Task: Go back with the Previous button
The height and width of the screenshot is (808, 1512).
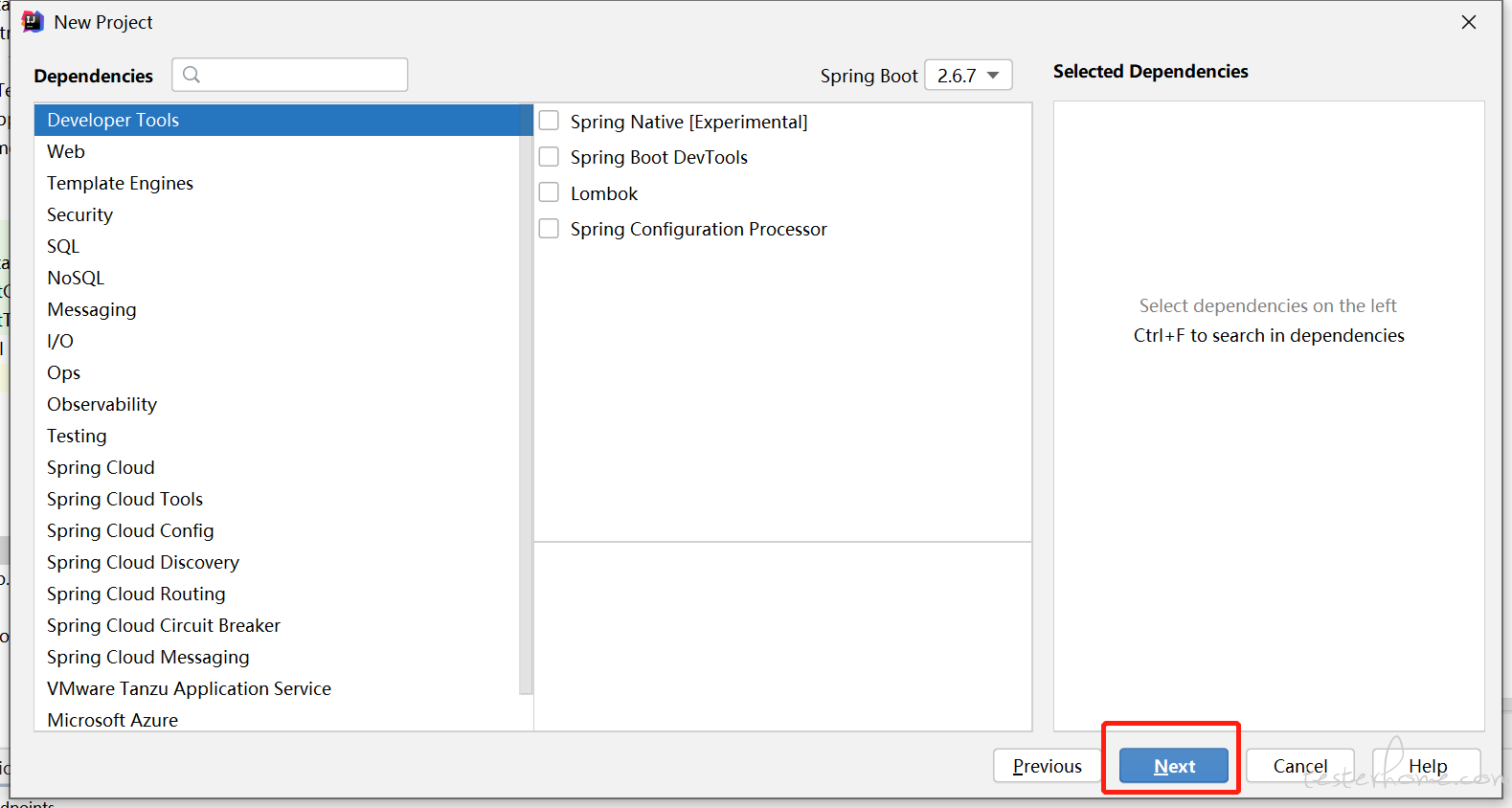Action: click(1048, 766)
